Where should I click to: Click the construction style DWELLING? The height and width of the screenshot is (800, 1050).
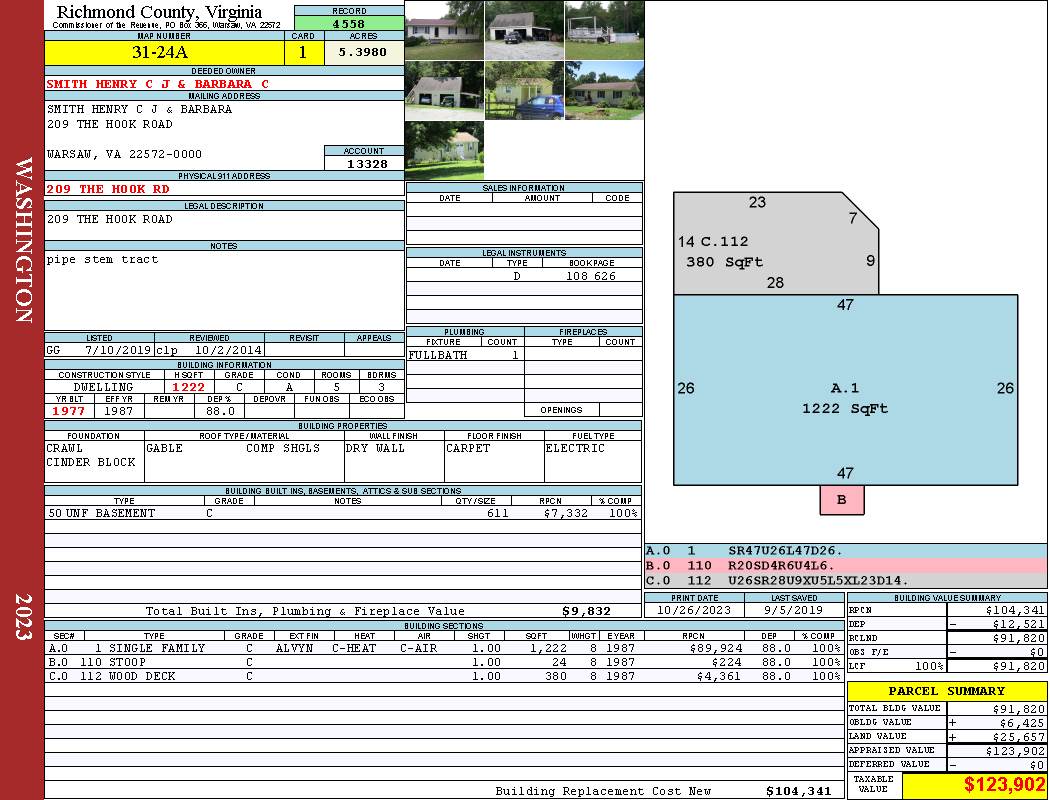tap(103, 387)
